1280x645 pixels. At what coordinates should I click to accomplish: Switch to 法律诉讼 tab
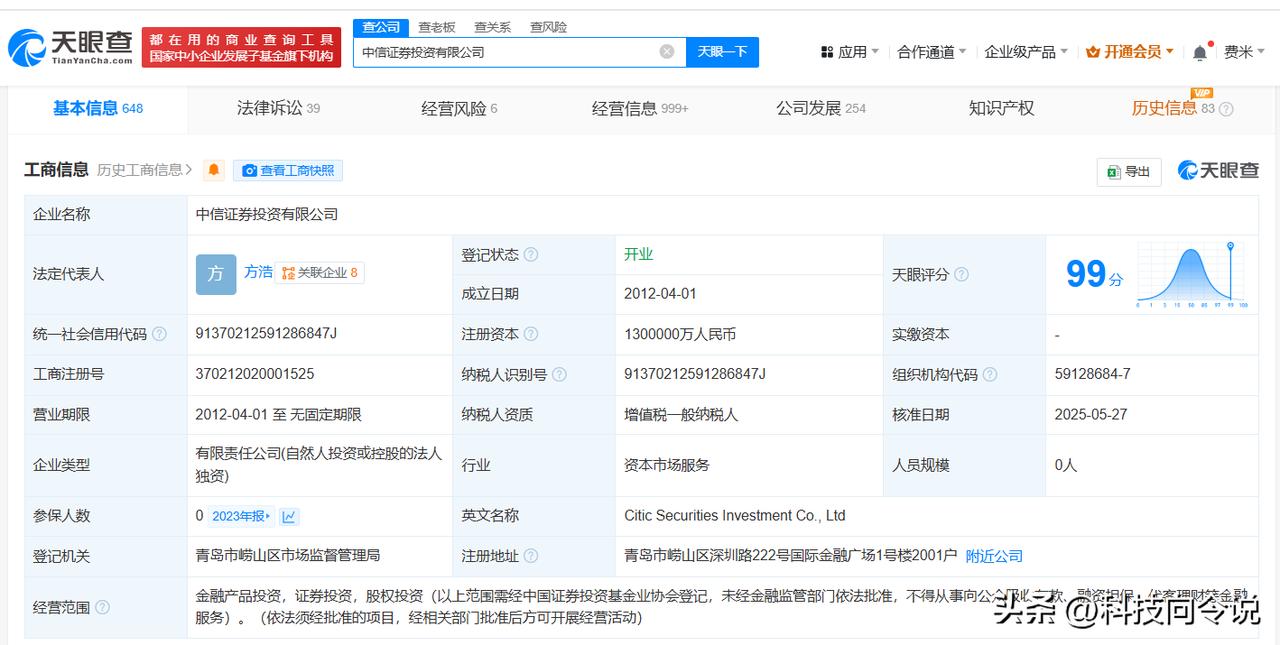(x=278, y=108)
